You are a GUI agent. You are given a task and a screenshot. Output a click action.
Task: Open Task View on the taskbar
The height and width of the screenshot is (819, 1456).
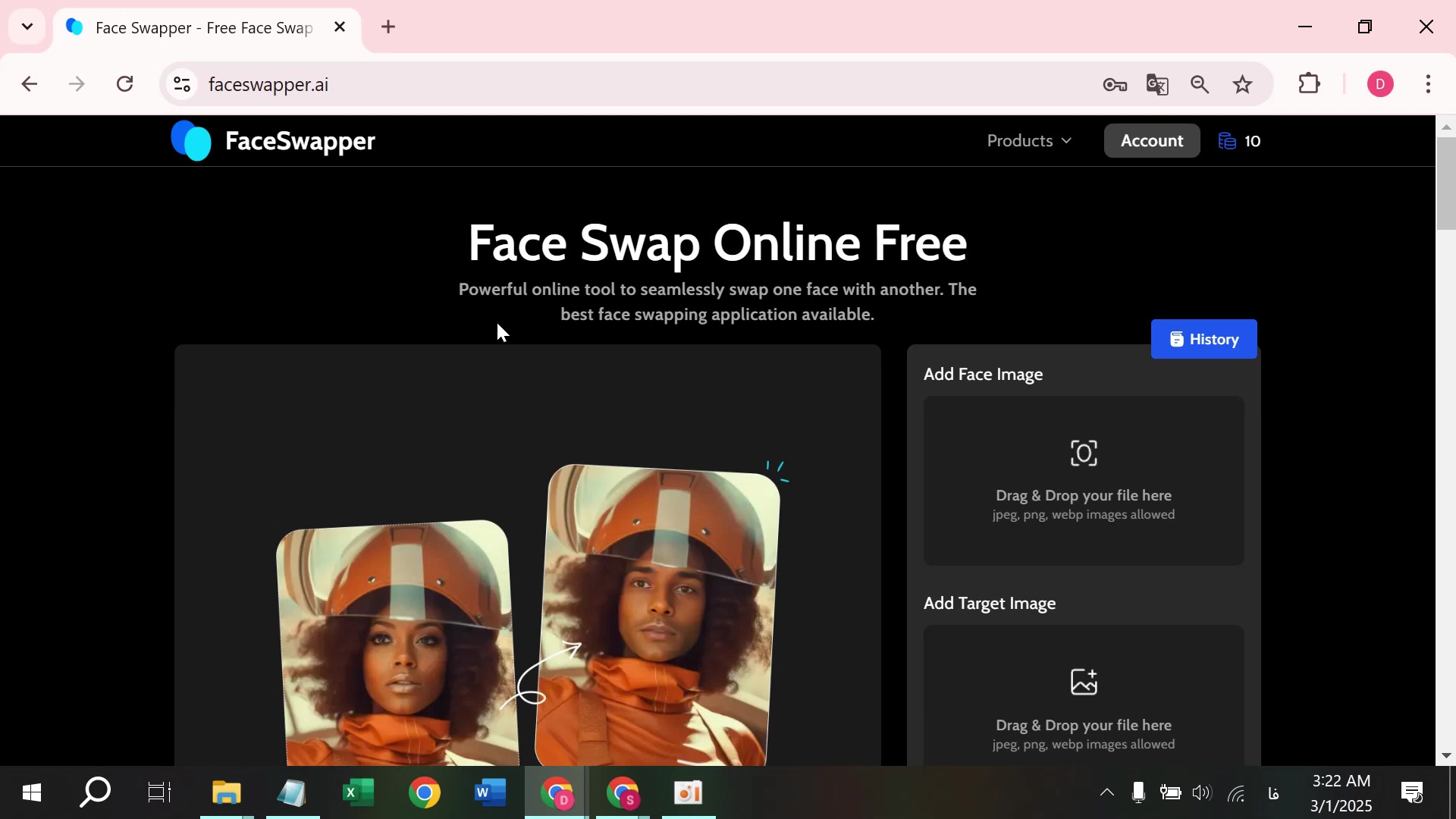click(159, 793)
